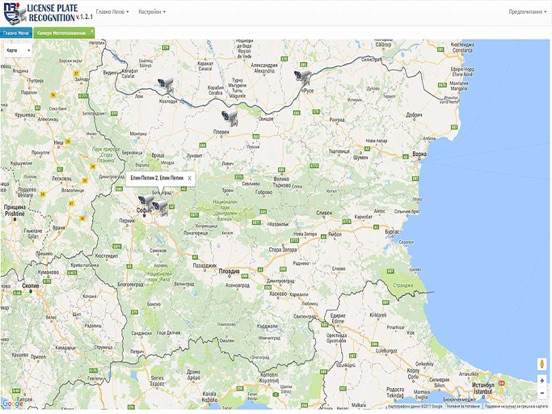The height and width of the screenshot is (414, 552).
Task: Click the Бургас city label
Action: click(392, 232)
